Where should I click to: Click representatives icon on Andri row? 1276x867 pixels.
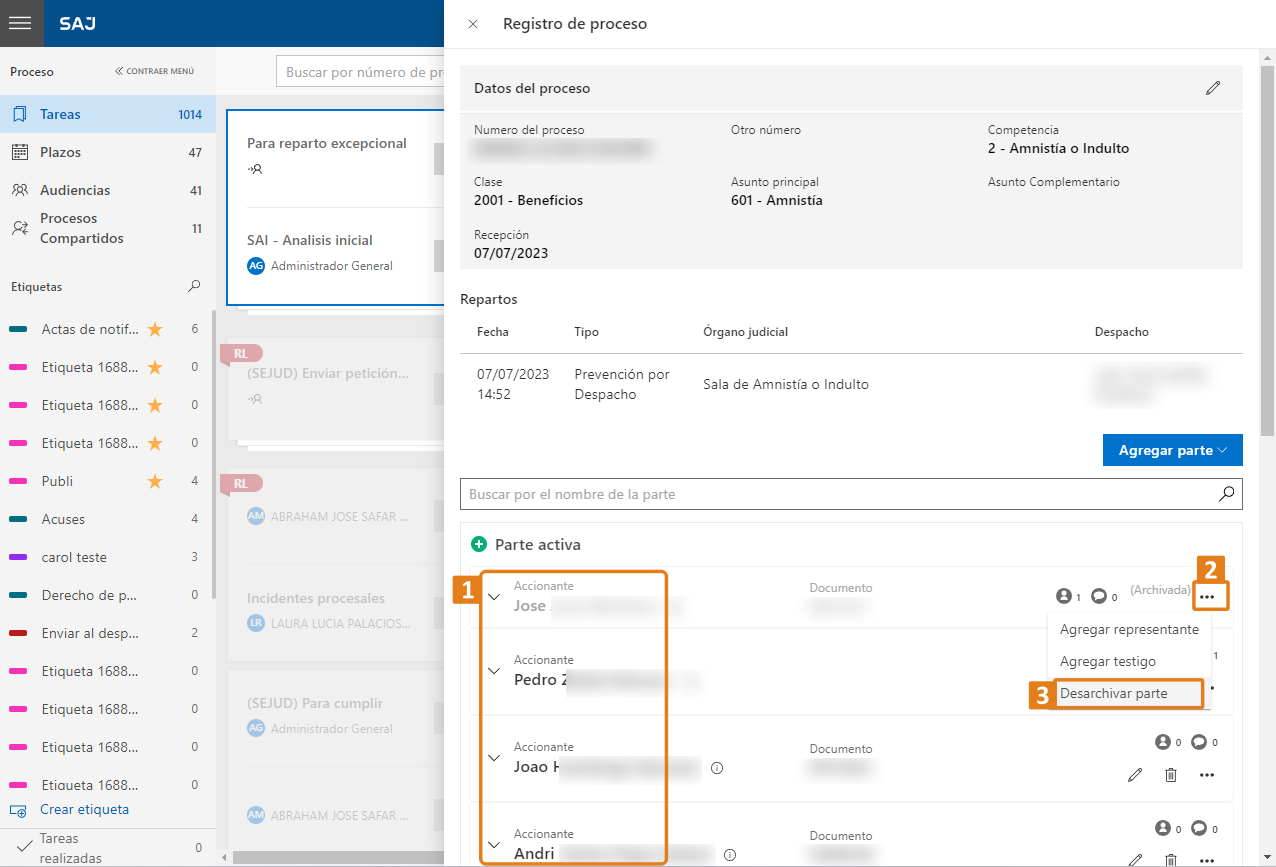pos(1162,829)
